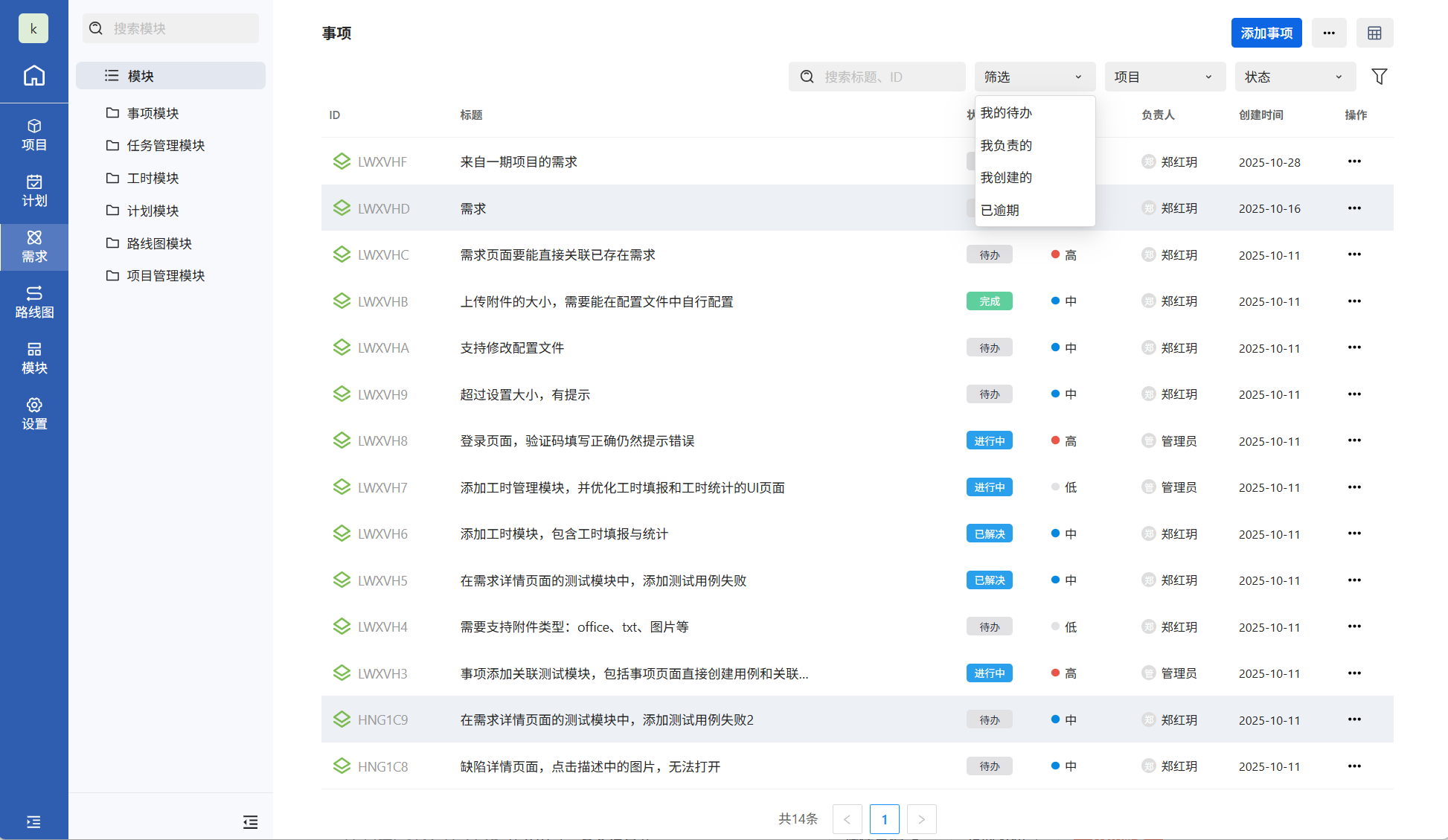
Task: Open issue titled 支持修改配置文件
Action: click(x=512, y=348)
